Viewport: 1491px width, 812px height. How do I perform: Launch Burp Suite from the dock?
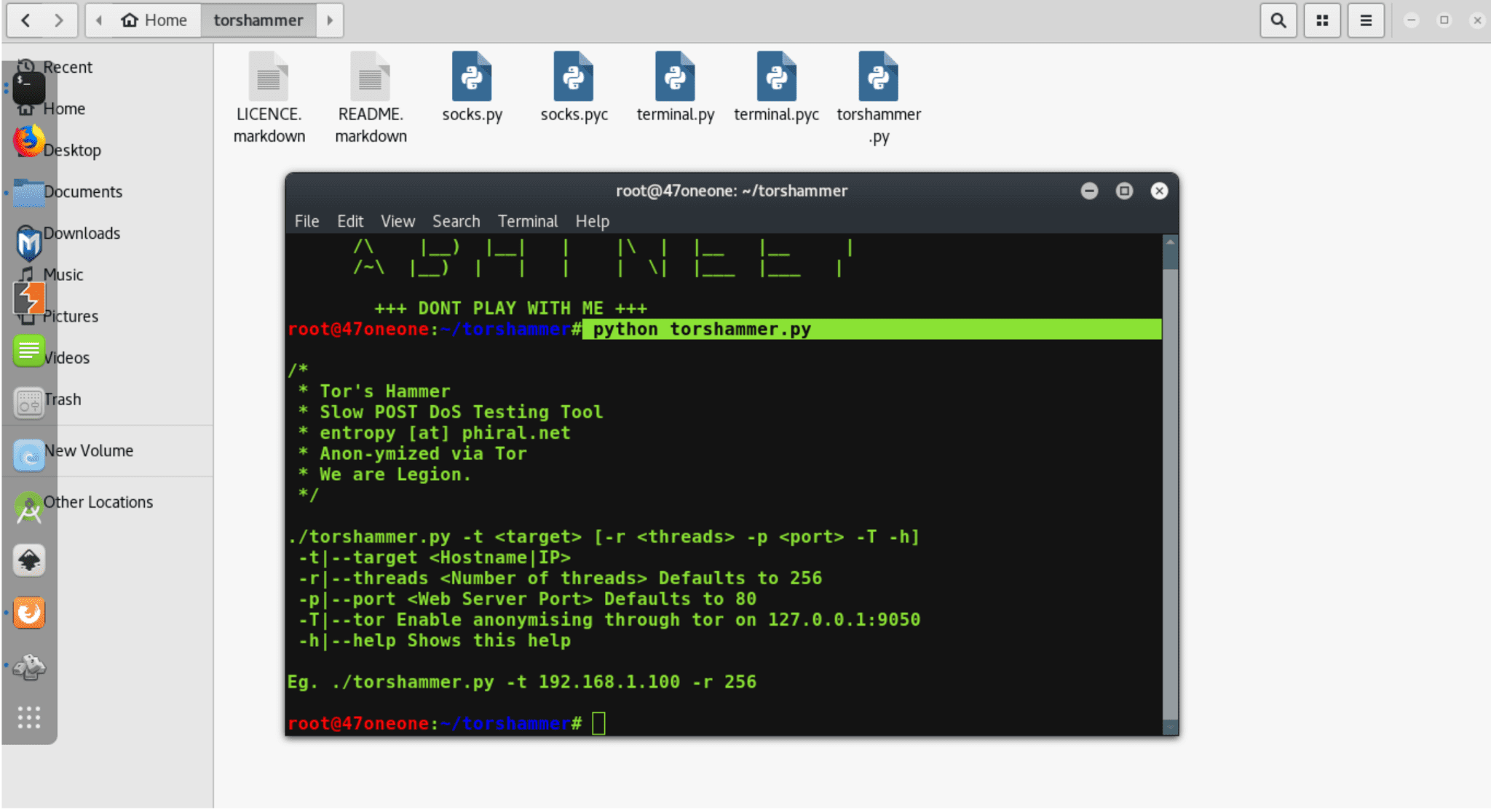tap(29, 298)
